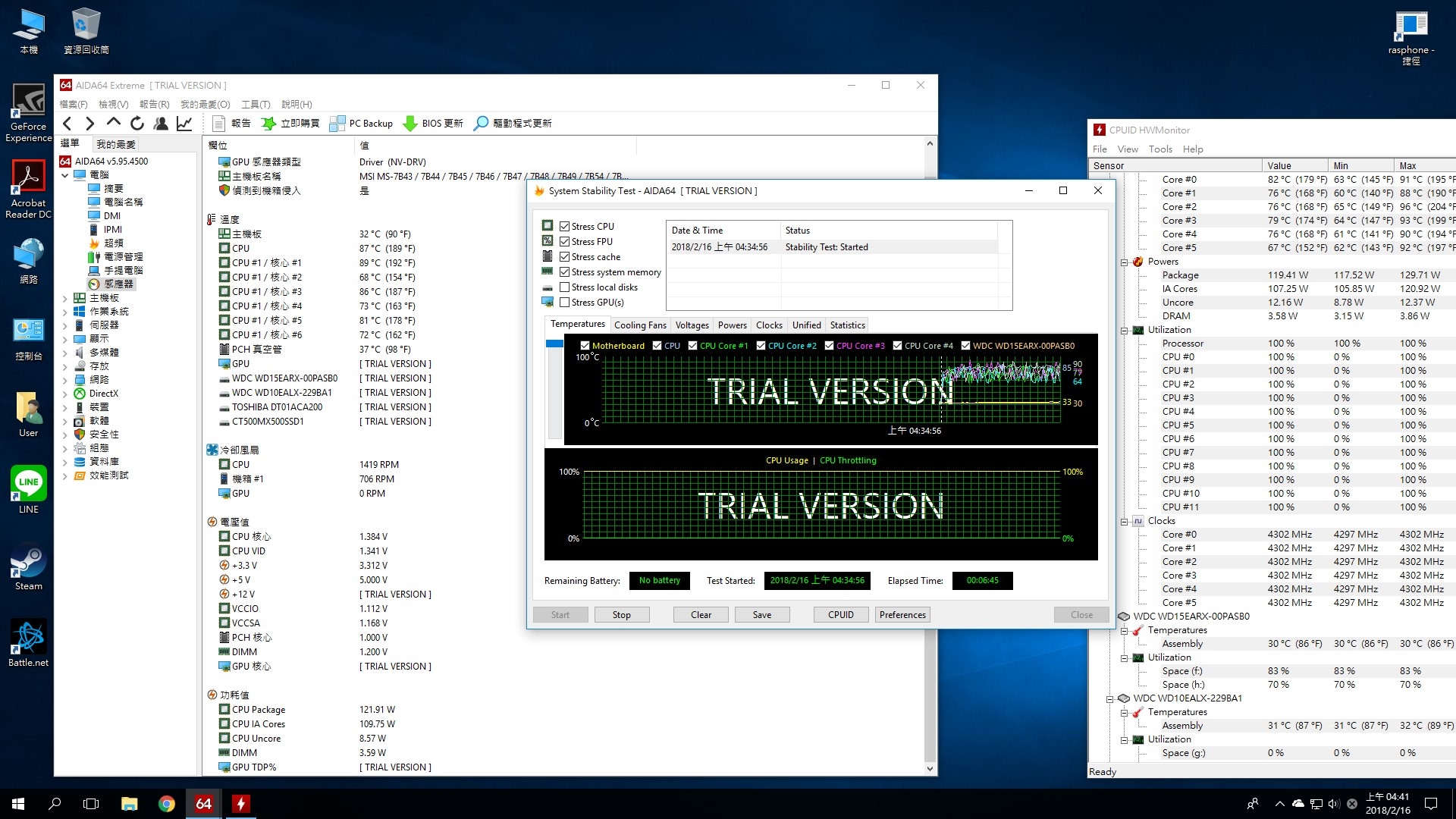
Task: Open the 報告 report toolbar item
Action: (x=231, y=124)
